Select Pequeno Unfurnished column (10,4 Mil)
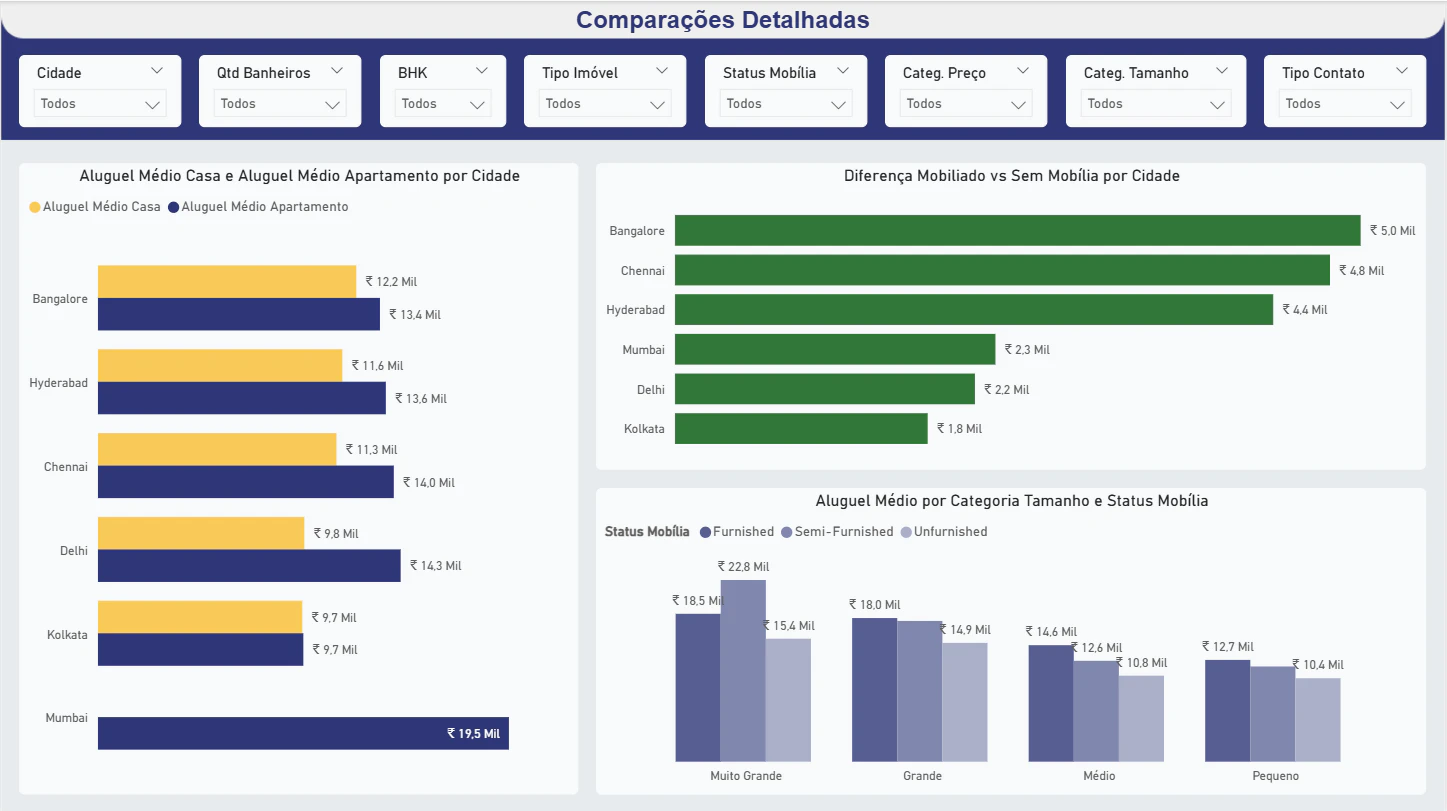The image size is (1447, 811). tap(1318, 720)
